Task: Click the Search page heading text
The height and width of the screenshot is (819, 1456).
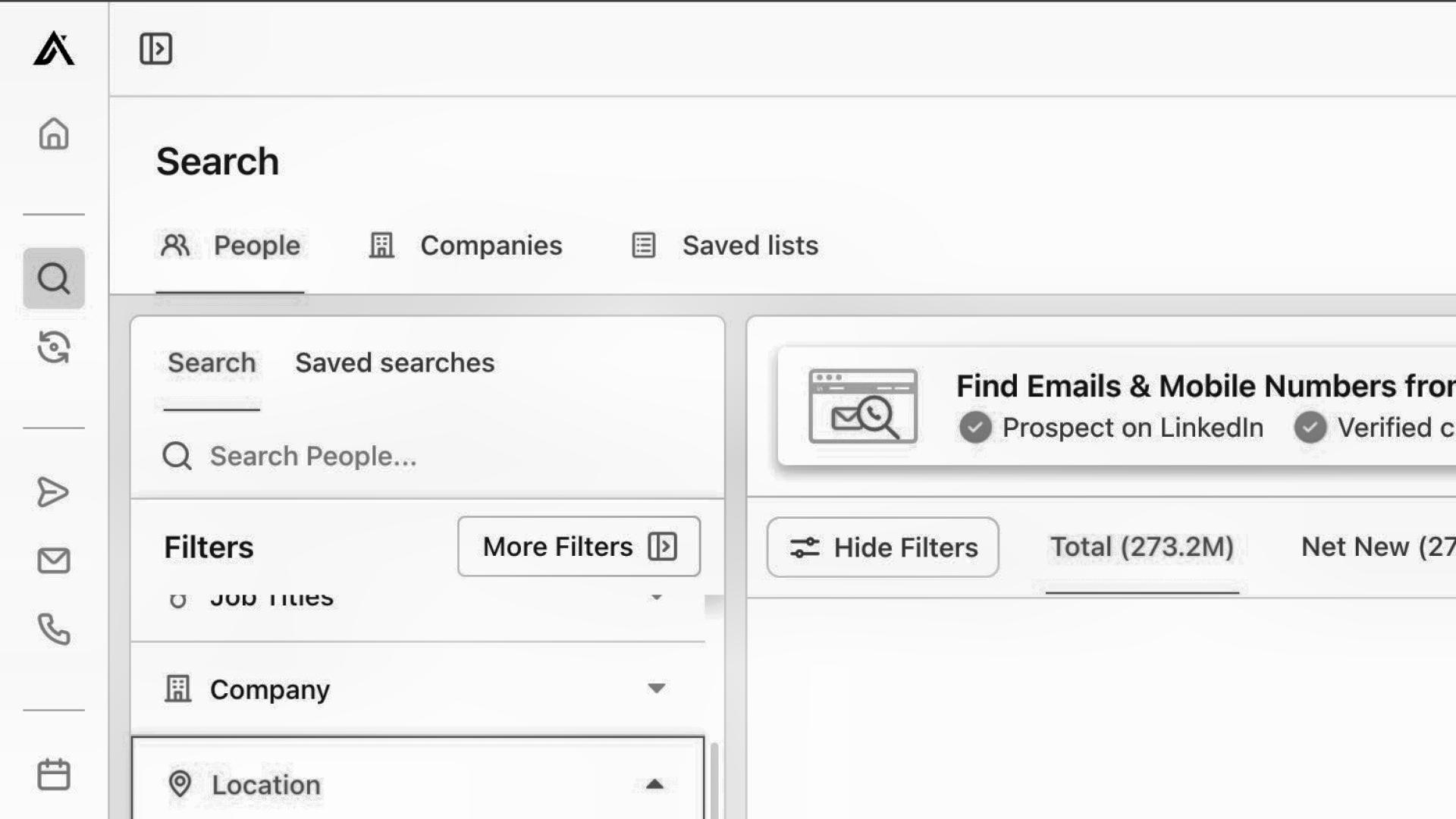Action: point(218,162)
